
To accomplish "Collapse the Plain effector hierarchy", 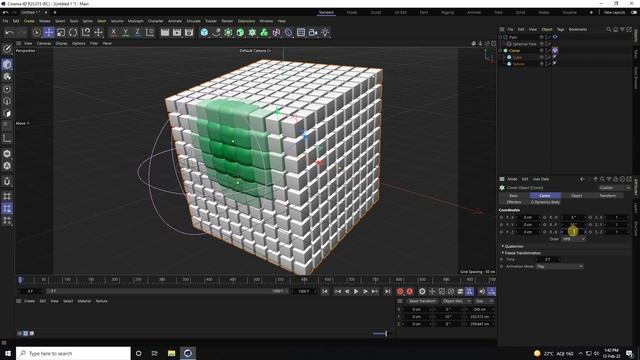I will 500,37.
